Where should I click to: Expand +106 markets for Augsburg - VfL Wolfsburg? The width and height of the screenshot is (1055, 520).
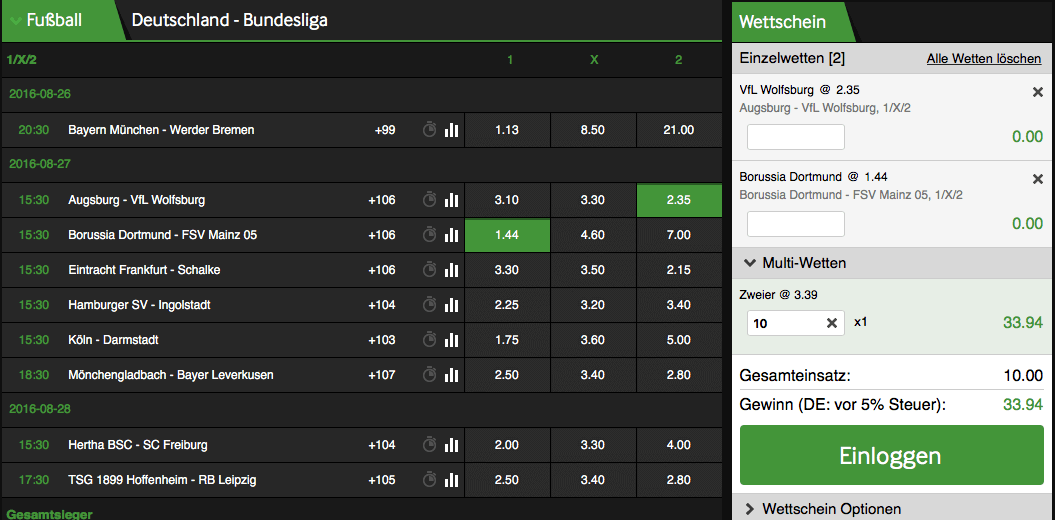(x=381, y=200)
